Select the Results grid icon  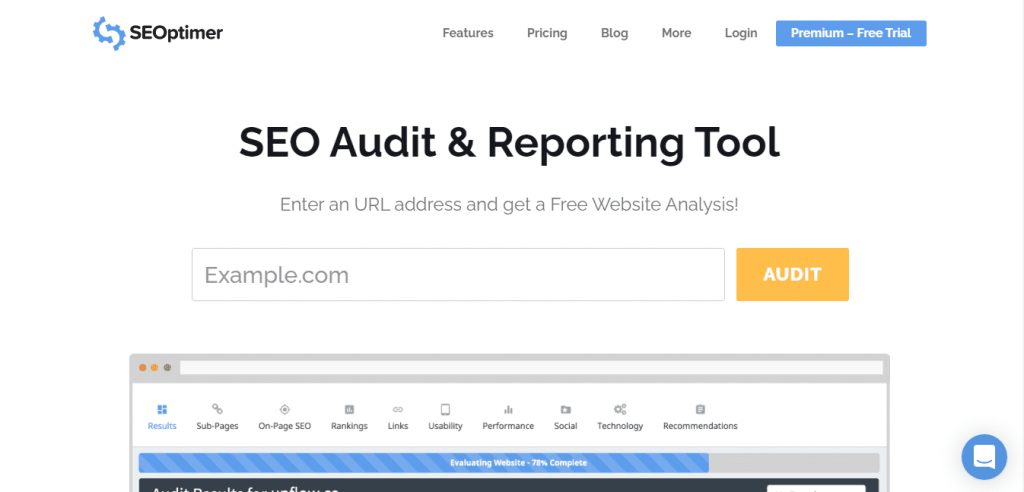pyautogui.click(x=162, y=410)
